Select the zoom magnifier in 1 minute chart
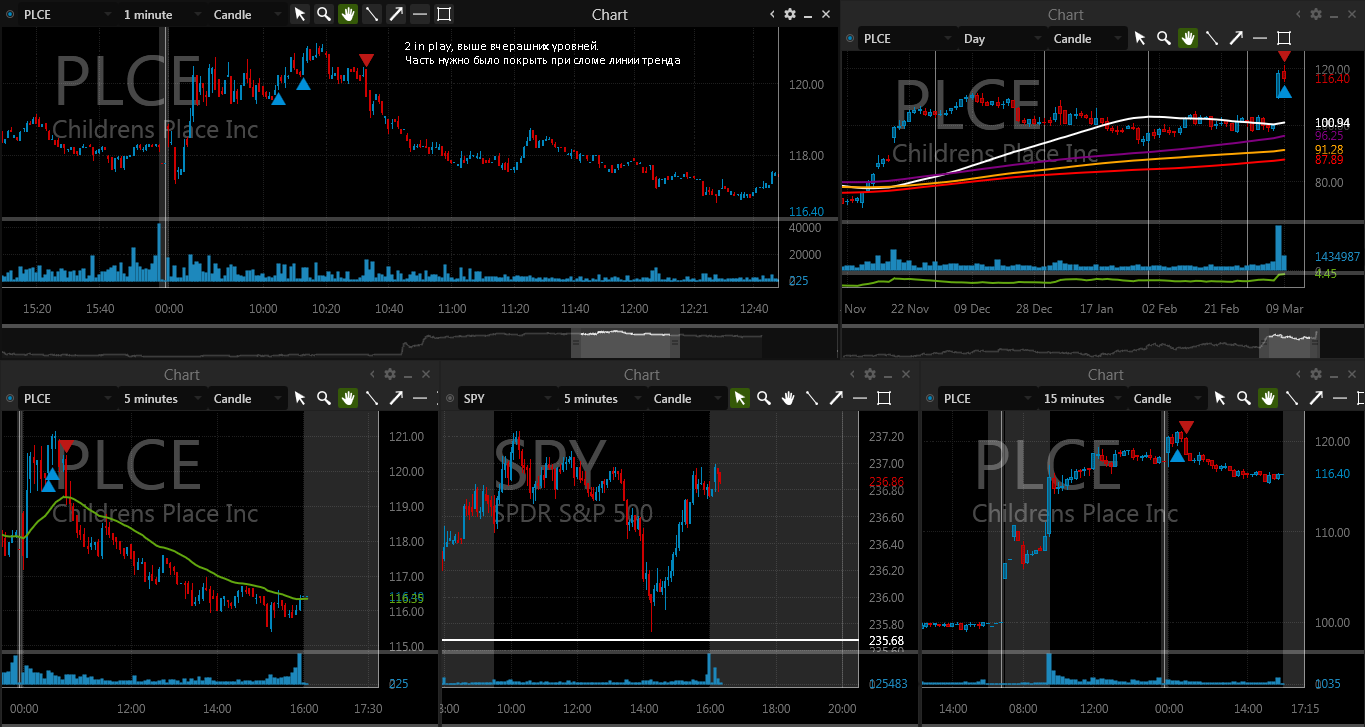1365x727 pixels. pos(324,14)
